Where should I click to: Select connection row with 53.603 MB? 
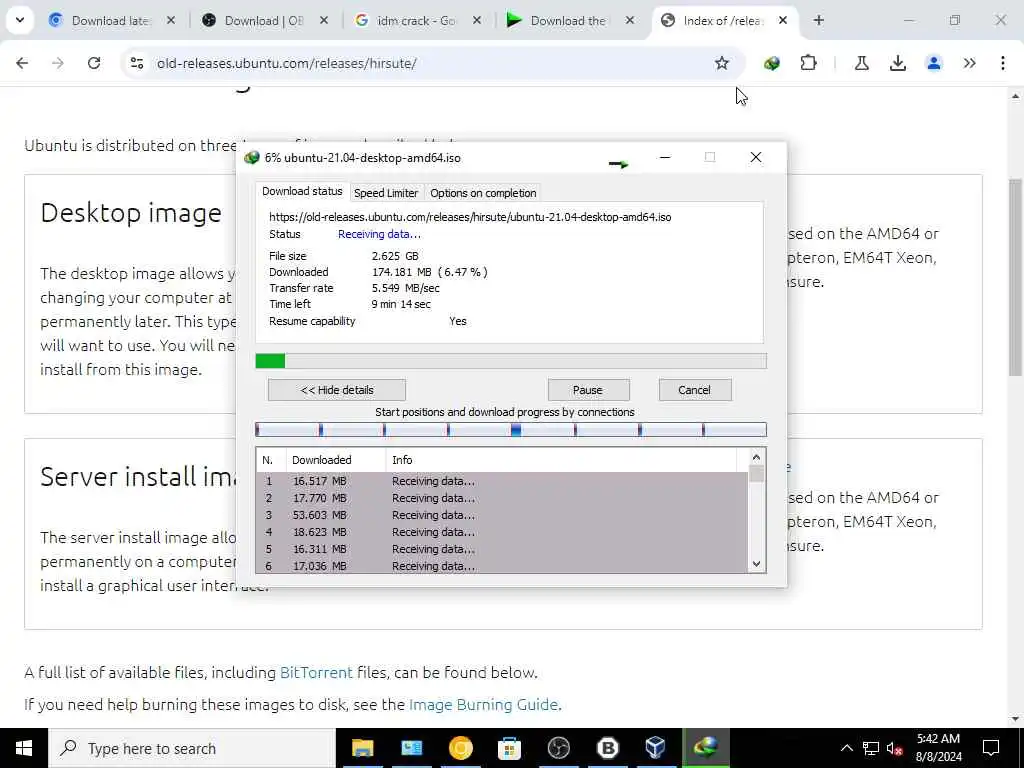[502, 515]
